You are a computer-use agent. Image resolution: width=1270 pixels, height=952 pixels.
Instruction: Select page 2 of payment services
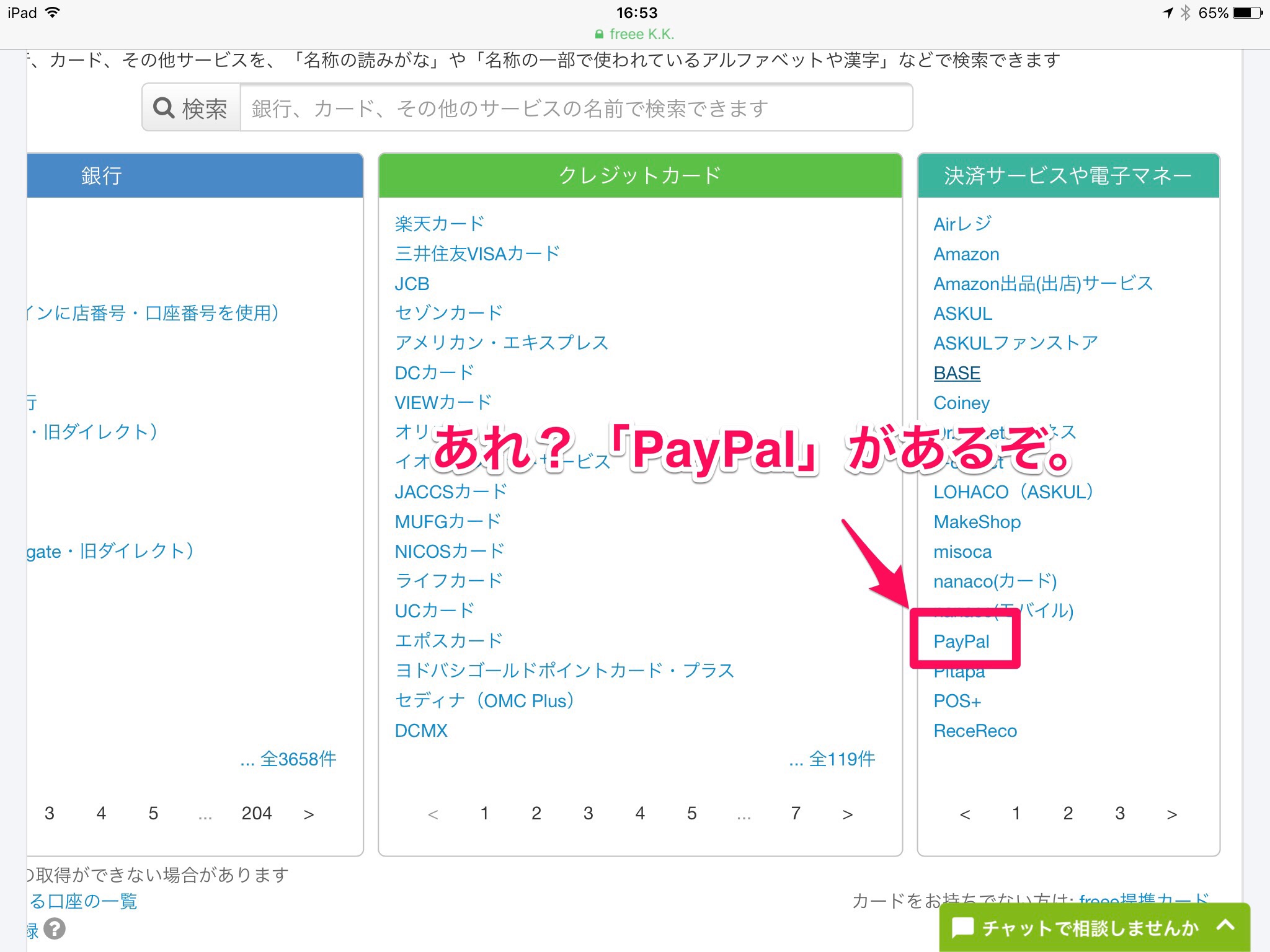[1068, 813]
